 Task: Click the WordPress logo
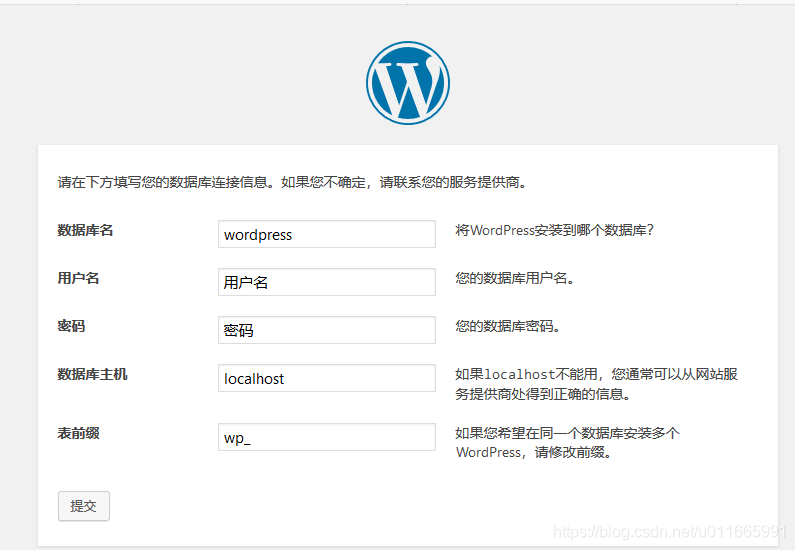(x=408, y=83)
